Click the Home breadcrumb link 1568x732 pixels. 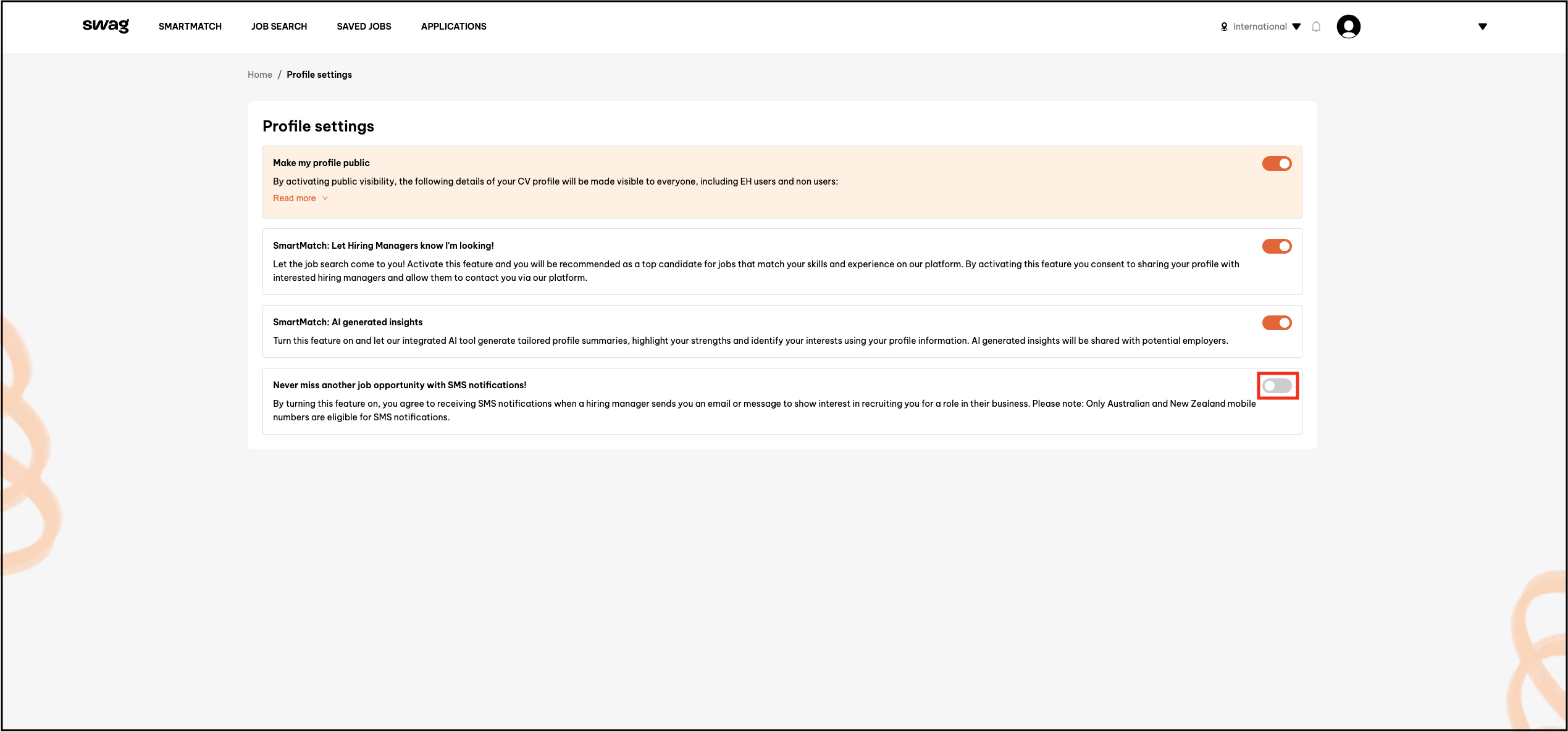point(260,75)
